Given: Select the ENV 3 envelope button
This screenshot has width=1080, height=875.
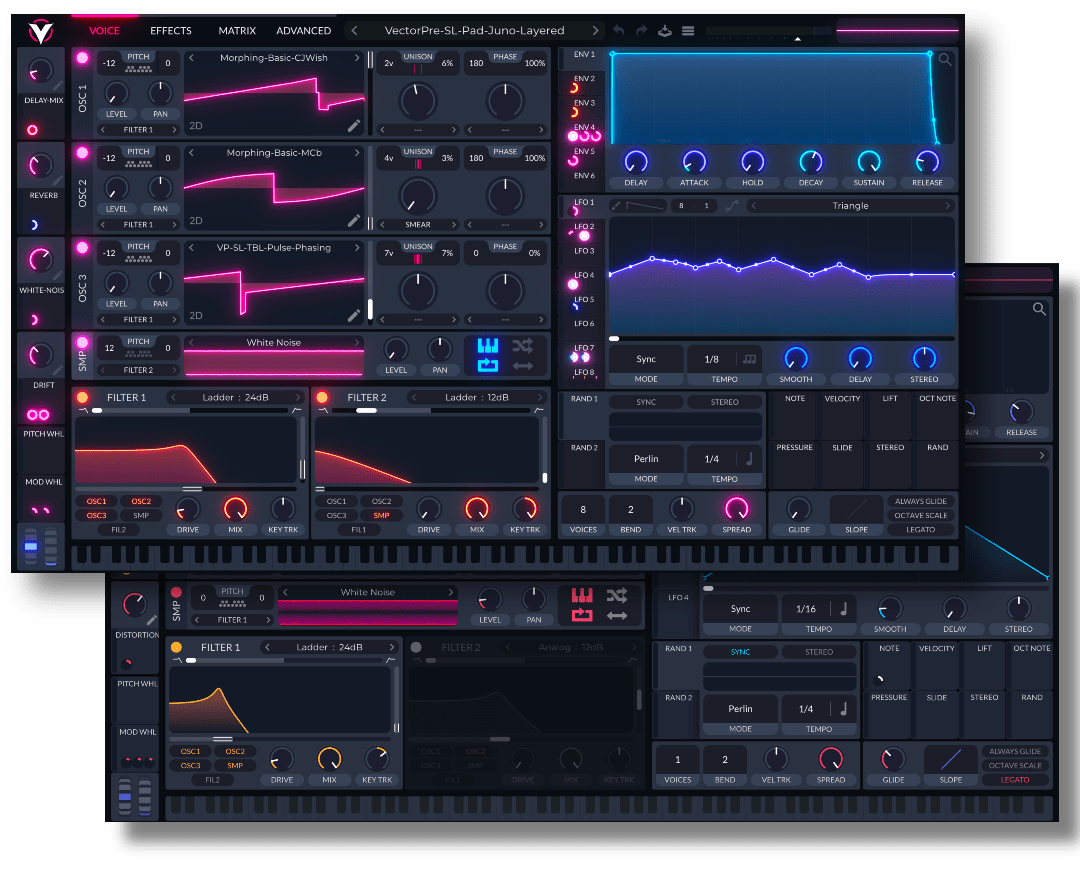Looking at the screenshot, I should (x=584, y=103).
